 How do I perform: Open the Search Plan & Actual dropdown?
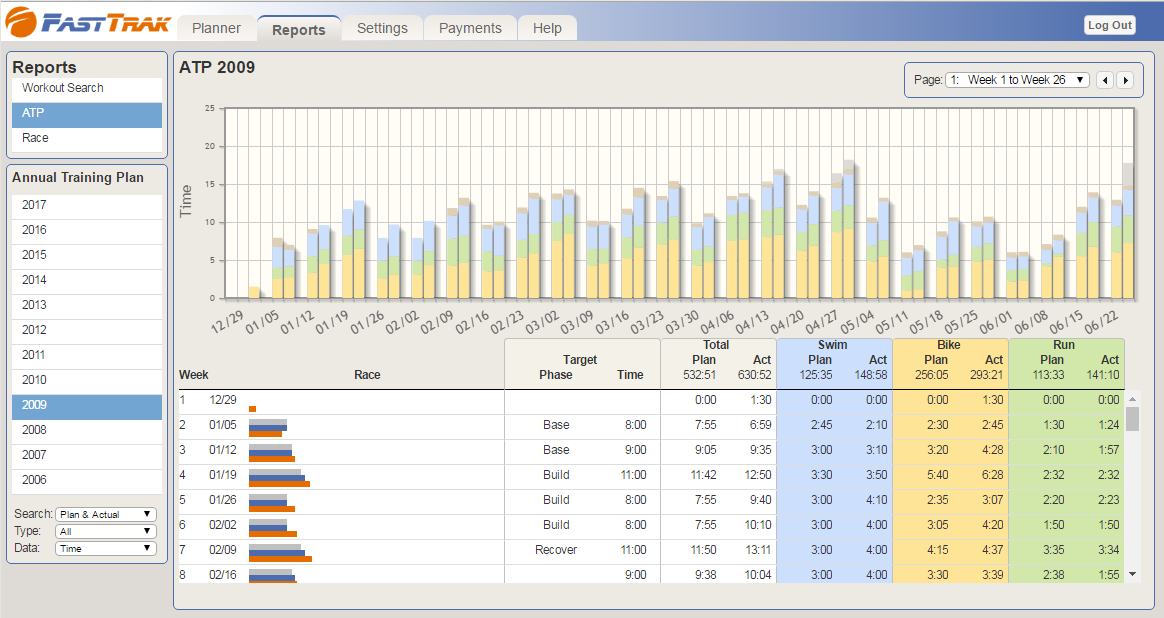click(x=106, y=514)
